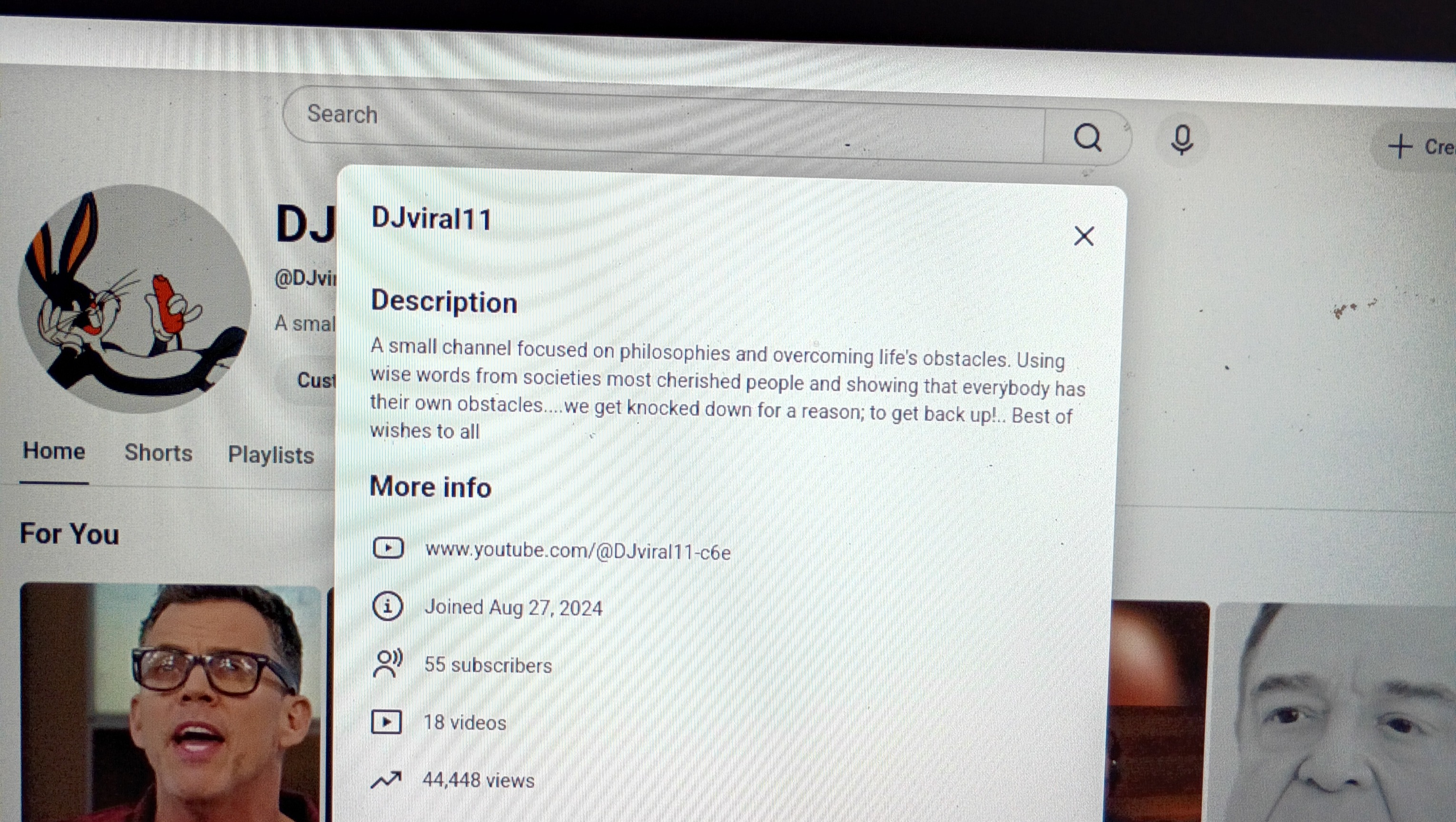
Task: Open the video thumbnail with man wearing glasses
Action: (x=171, y=702)
